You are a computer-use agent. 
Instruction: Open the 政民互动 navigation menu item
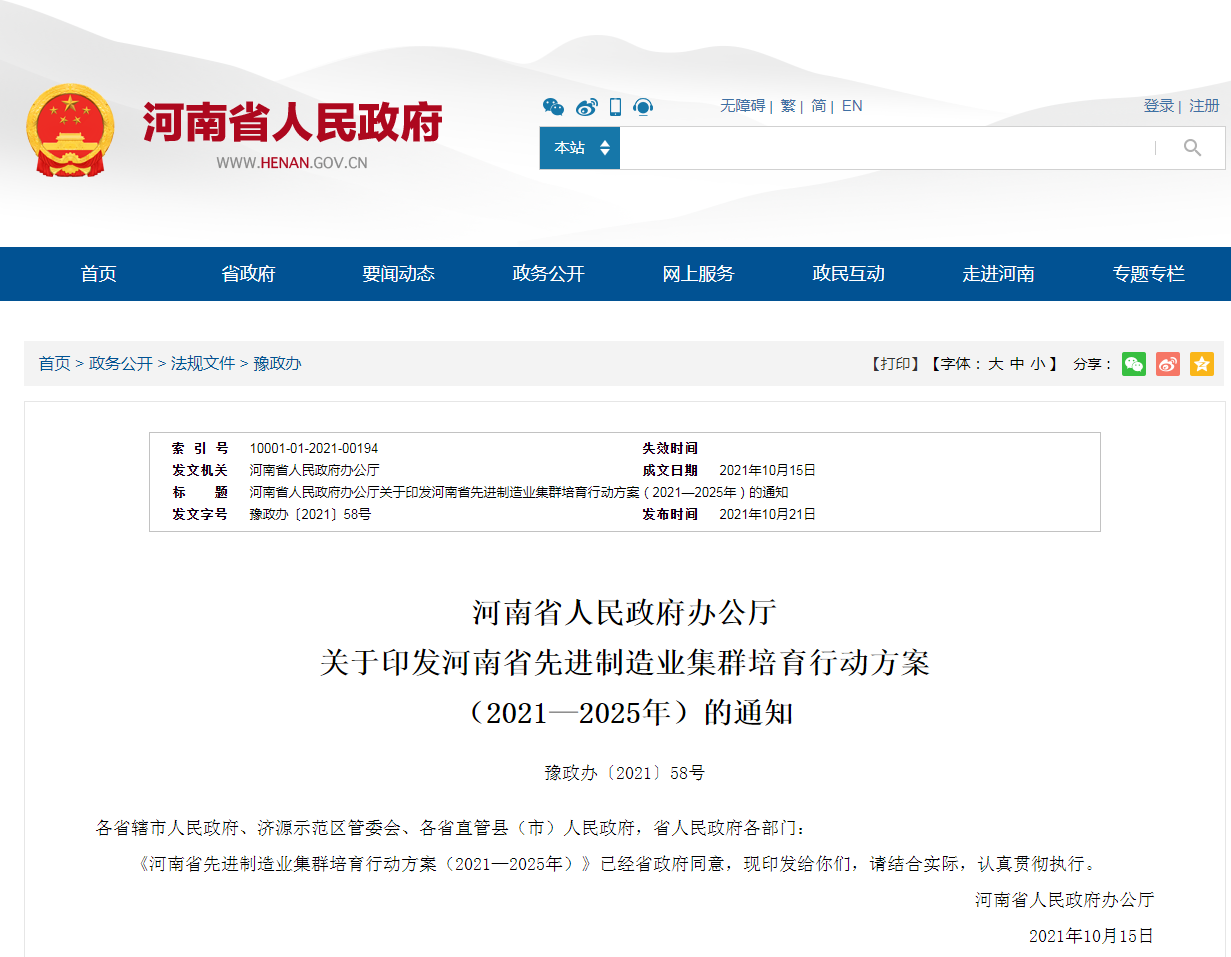click(849, 274)
